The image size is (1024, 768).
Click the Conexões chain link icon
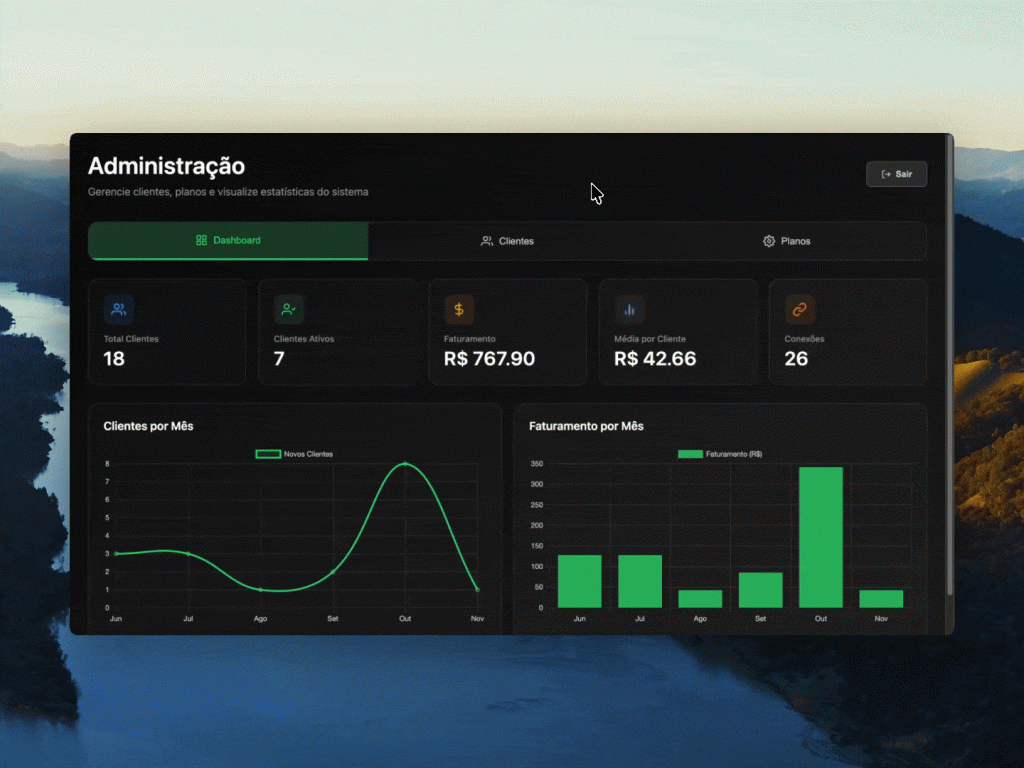(x=799, y=309)
